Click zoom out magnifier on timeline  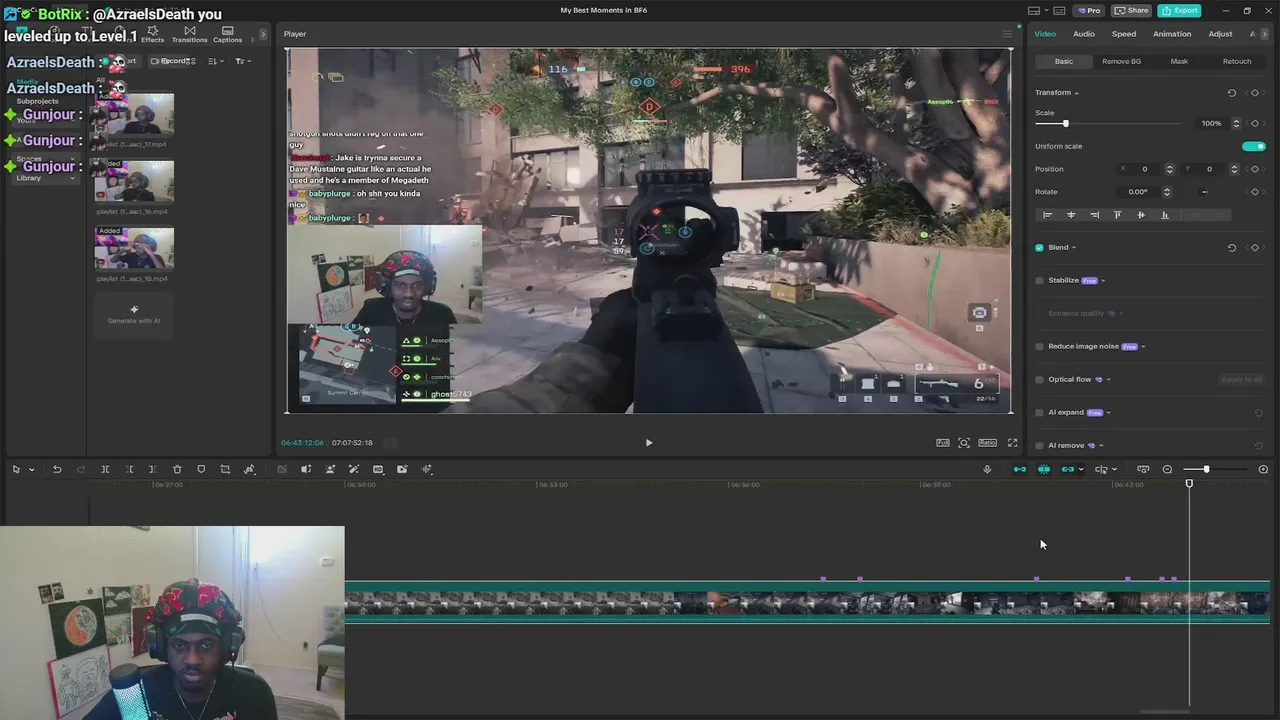pyautogui.click(x=1167, y=469)
